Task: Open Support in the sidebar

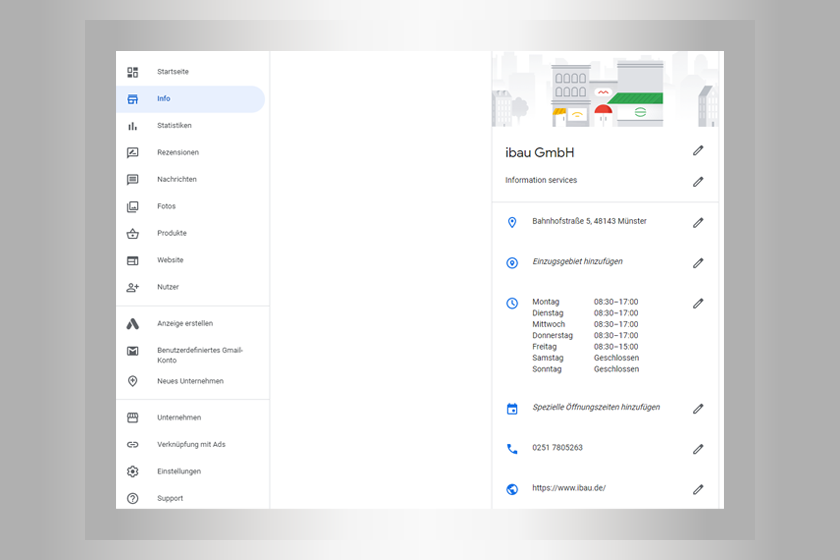Action: 192,498
